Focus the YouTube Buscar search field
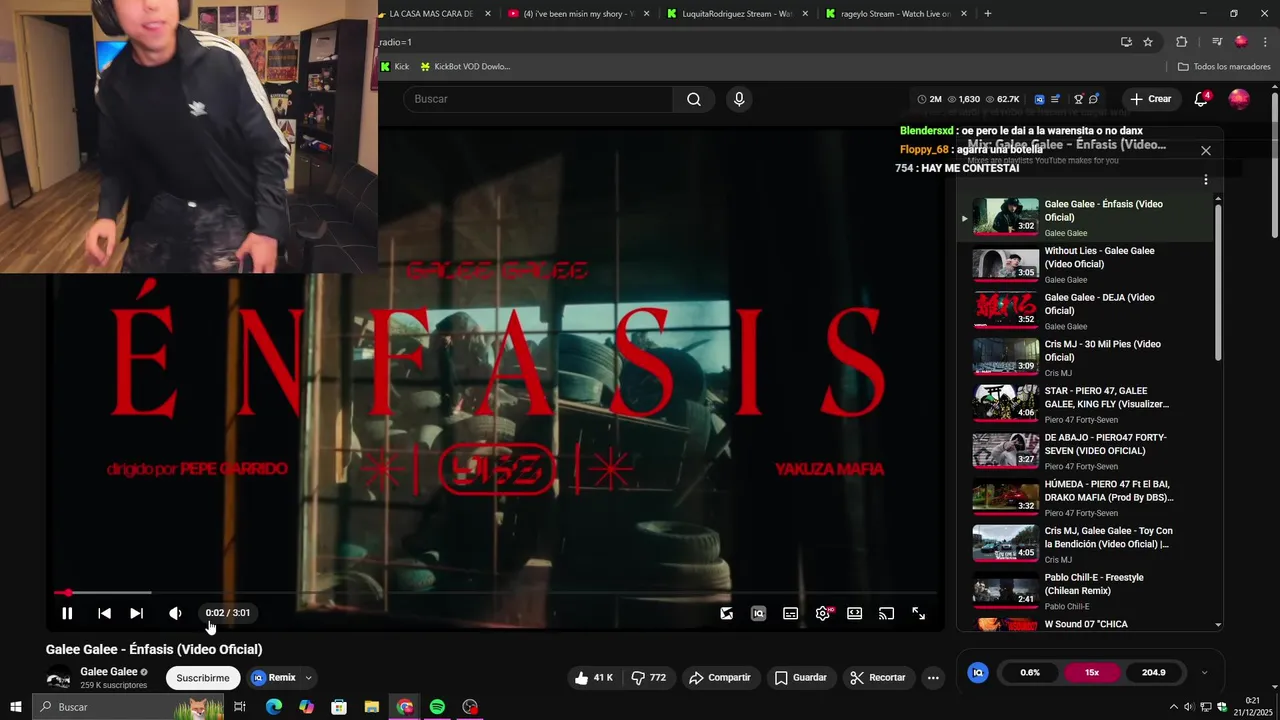 pyautogui.click(x=538, y=99)
